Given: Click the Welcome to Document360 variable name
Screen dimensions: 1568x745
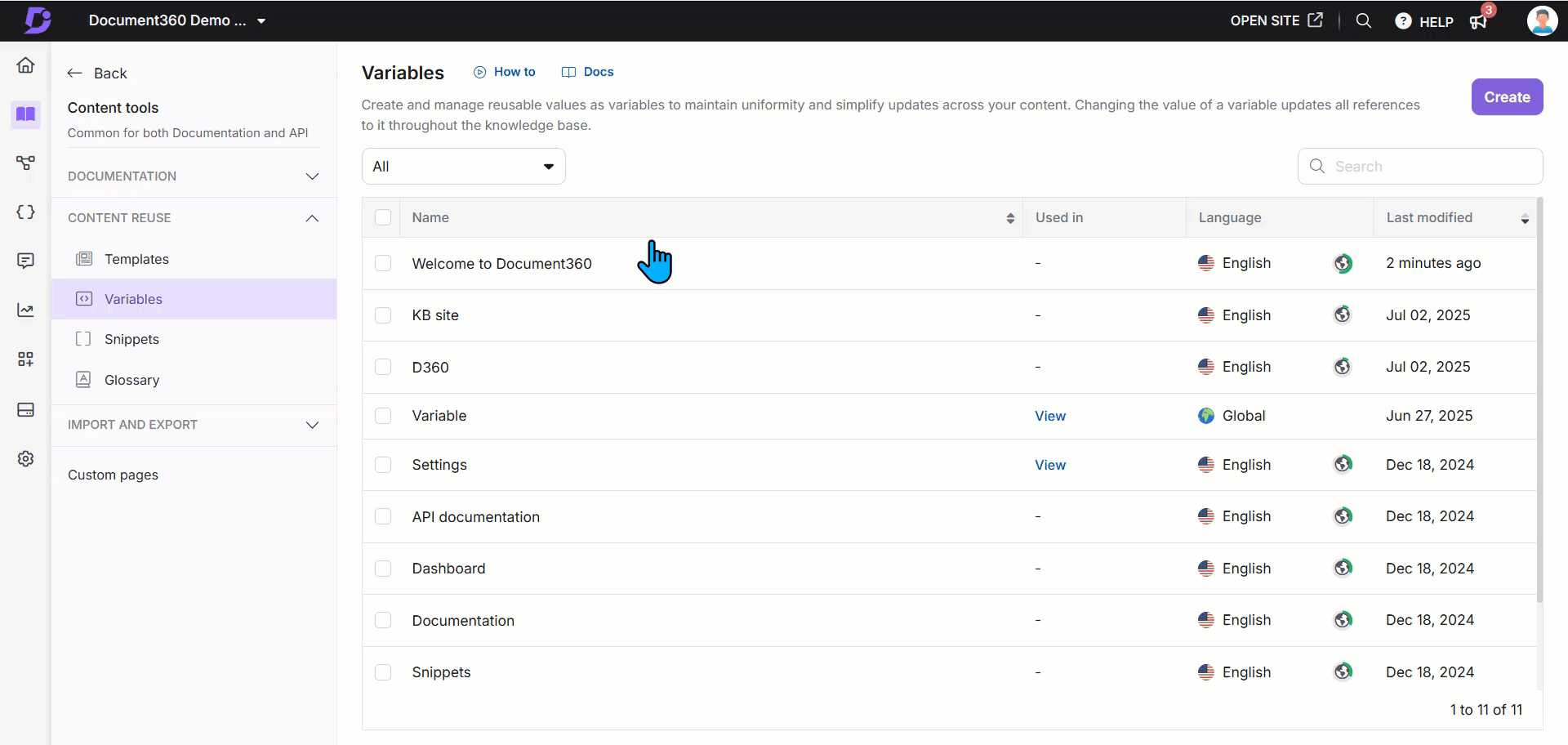Looking at the screenshot, I should coord(501,264).
